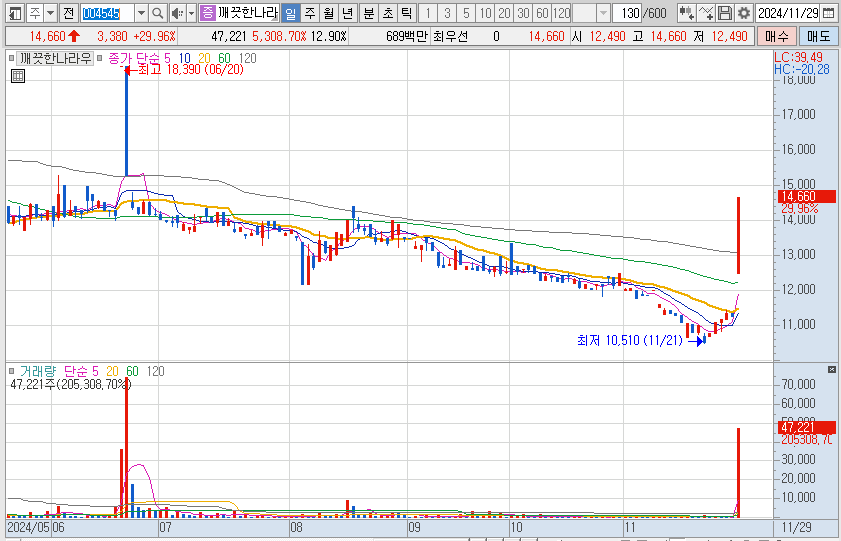841x541 pixels.
Task: Choose interval 20 button
Action: [504, 13]
